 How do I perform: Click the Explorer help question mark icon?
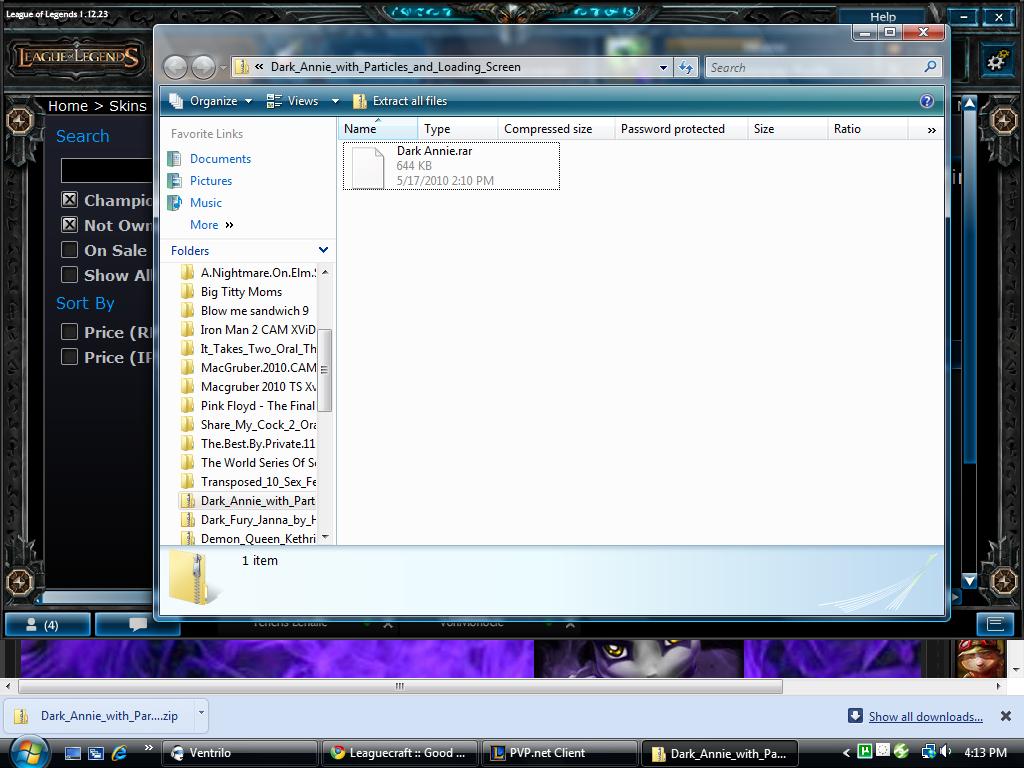tap(926, 101)
